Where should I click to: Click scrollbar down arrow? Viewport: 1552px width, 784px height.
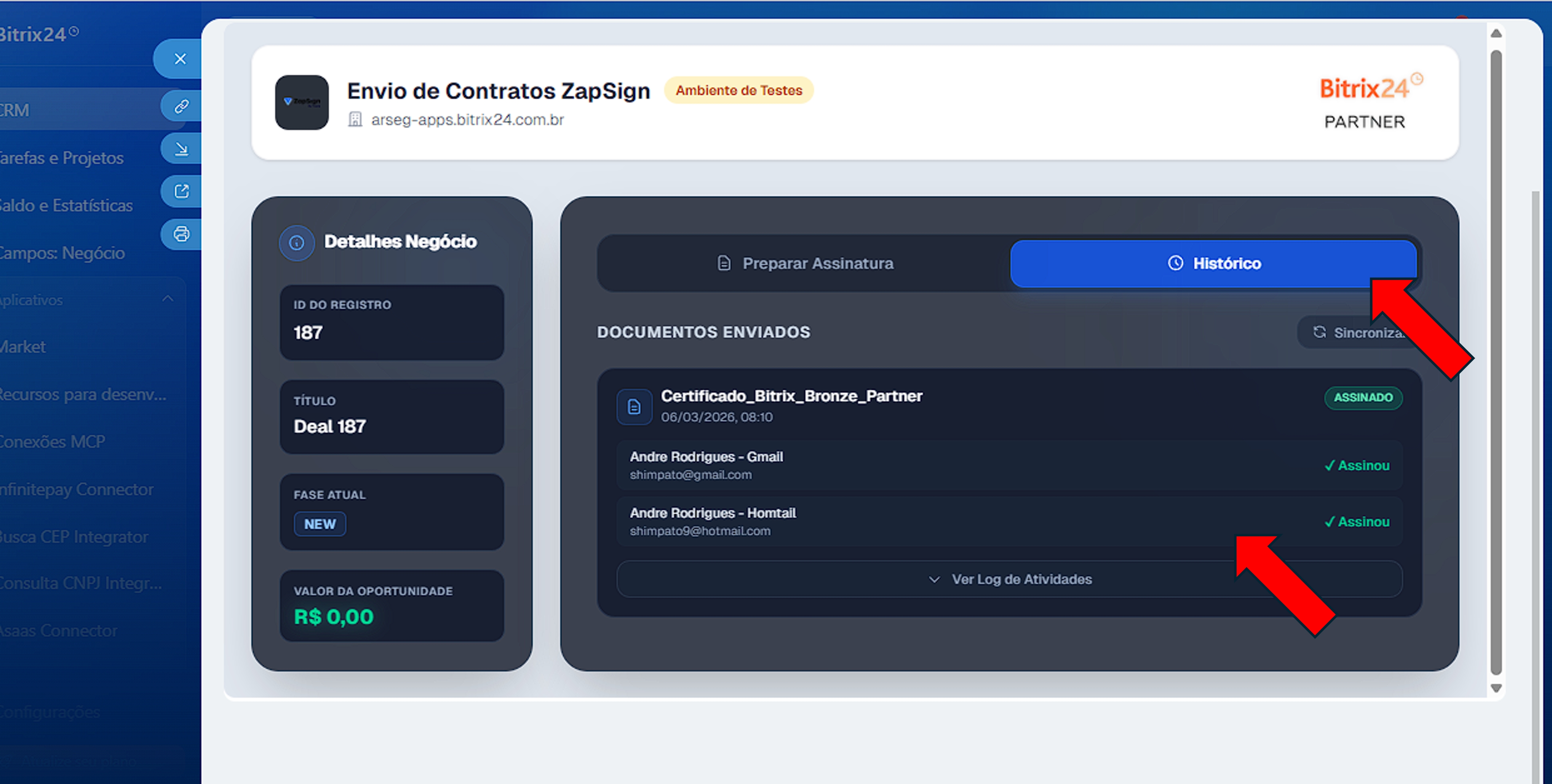click(x=1495, y=688)
